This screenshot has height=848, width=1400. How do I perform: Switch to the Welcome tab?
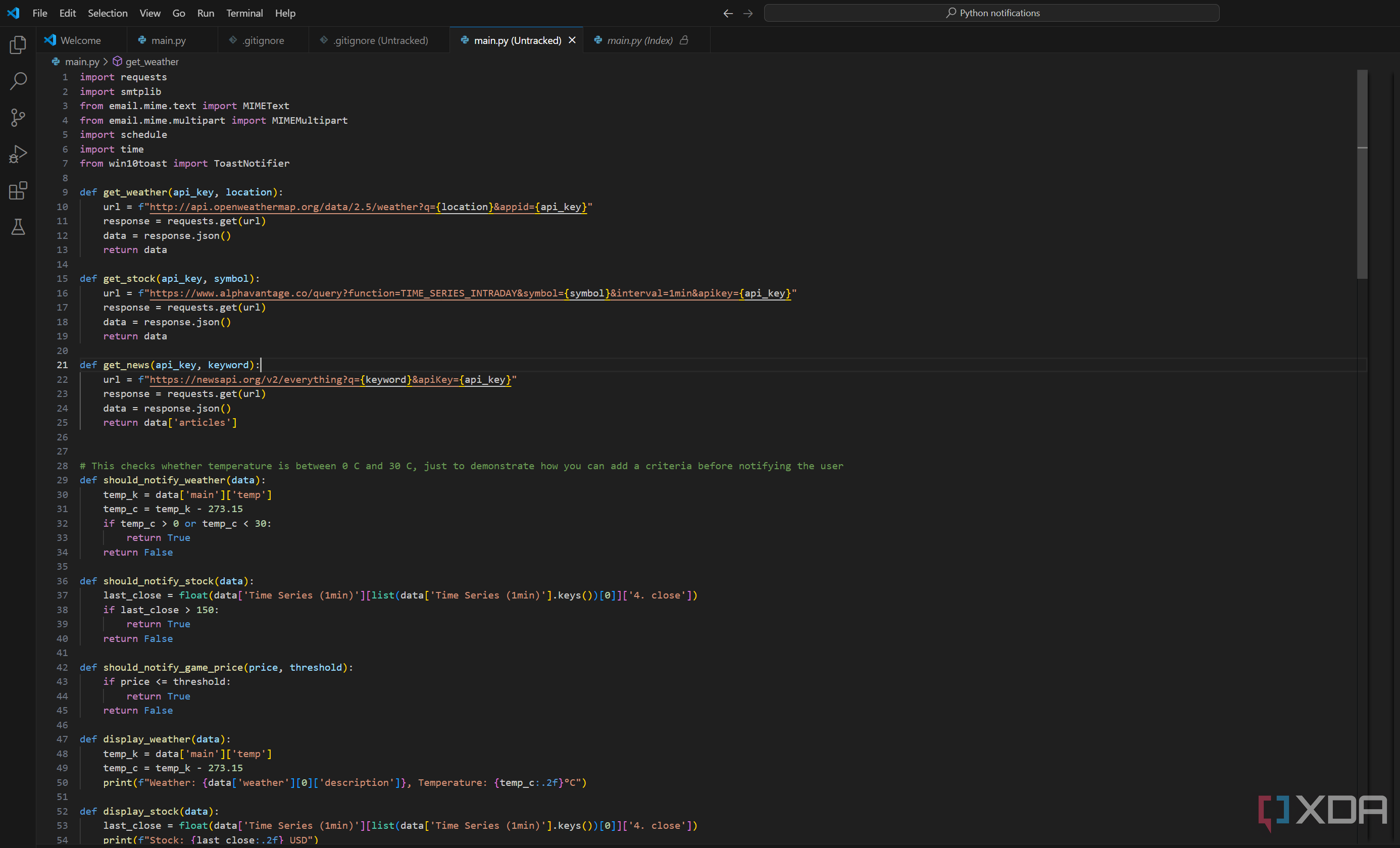82,40
